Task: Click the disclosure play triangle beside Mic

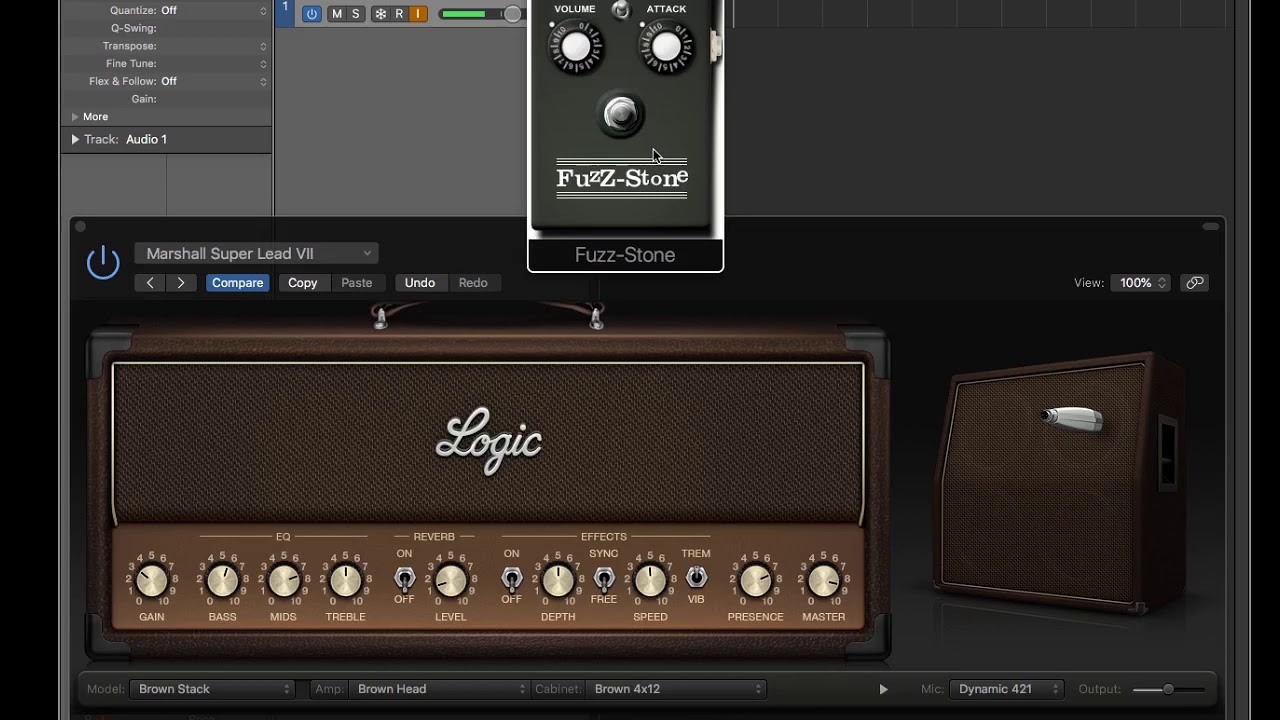Action: tap(883, 689)
